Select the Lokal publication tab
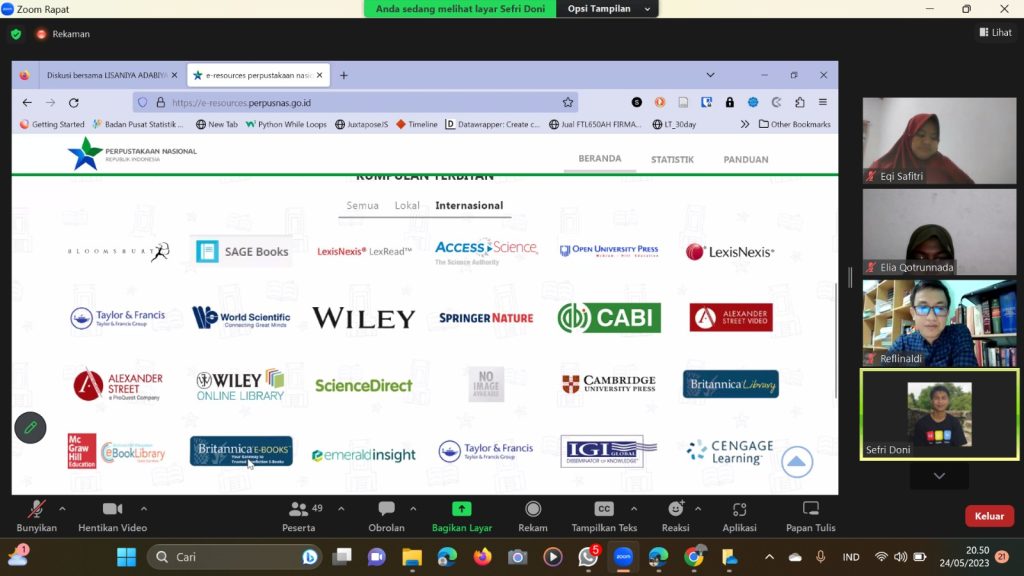 [x=407, y=206]
